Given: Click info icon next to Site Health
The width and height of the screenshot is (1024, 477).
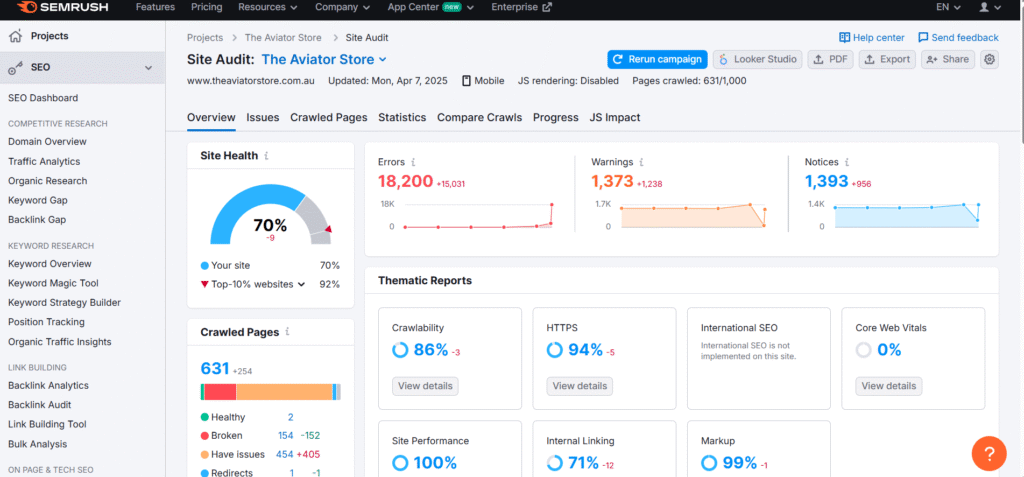Looking at the screenshot, I should click(266, 156).
